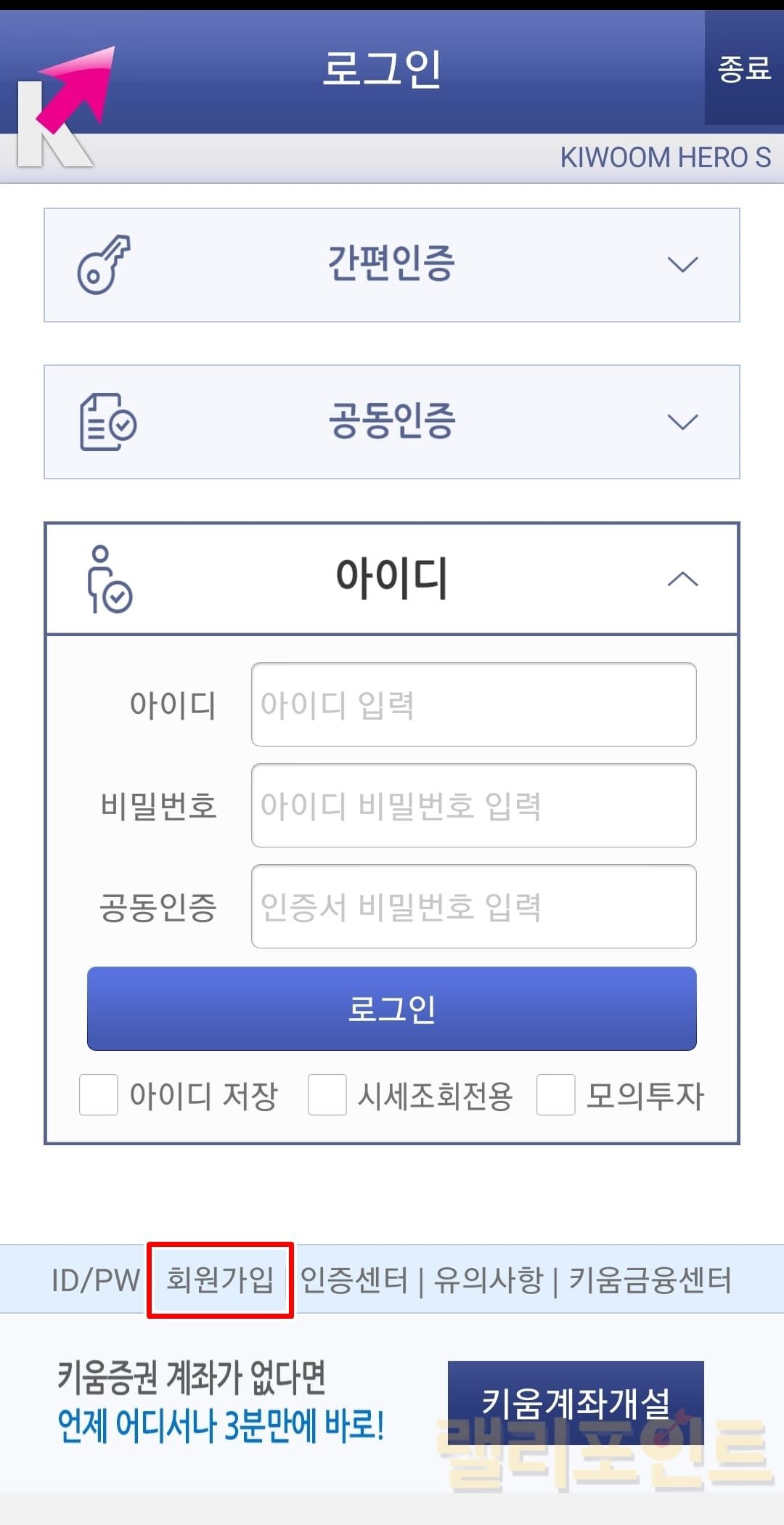
Task: Tap the Kiwoom K arrow logo
Action: coord(64,107)
